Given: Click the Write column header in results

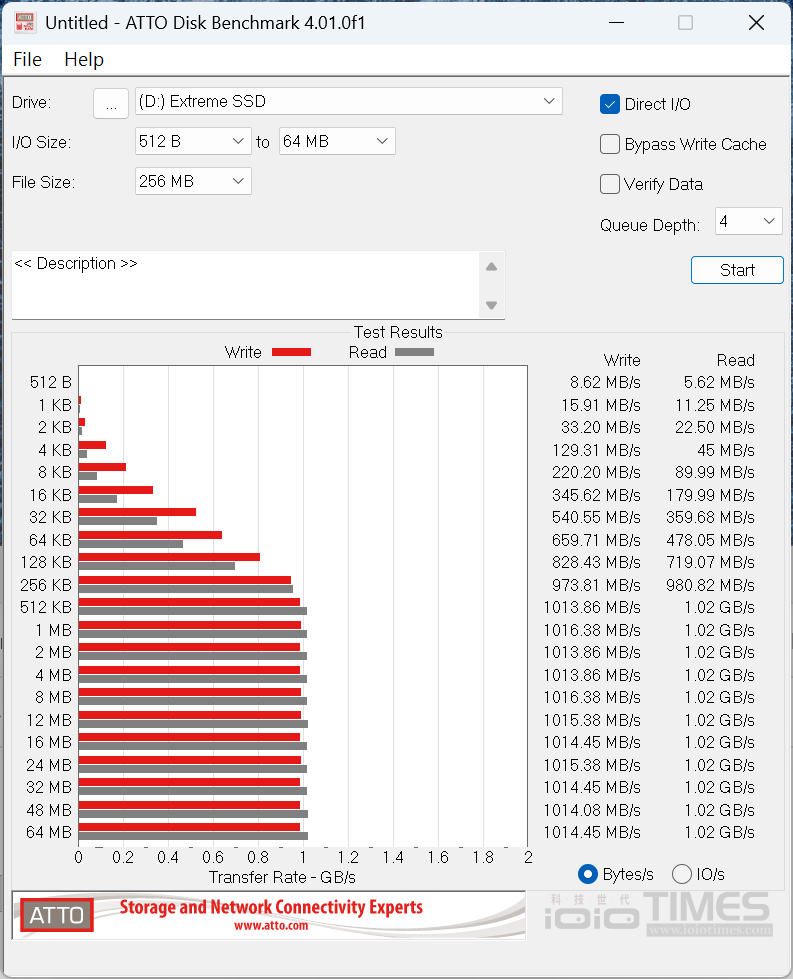Looking at the screenshot, I should tap(622, 360).
